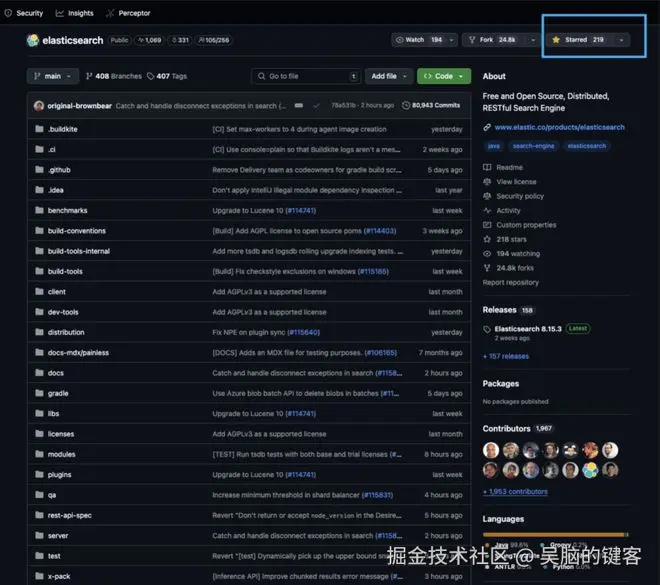Open the Readme link
Viewport: 660px width, 585px height.
click(x=503, y=168)
